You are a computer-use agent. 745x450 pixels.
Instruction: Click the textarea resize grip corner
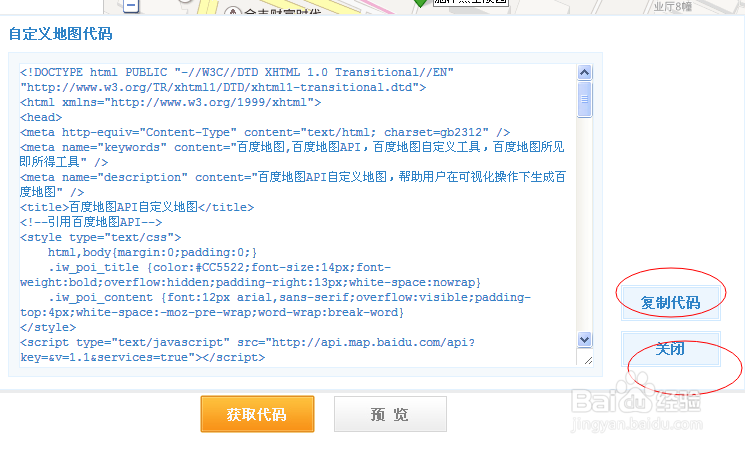point(588,361)
